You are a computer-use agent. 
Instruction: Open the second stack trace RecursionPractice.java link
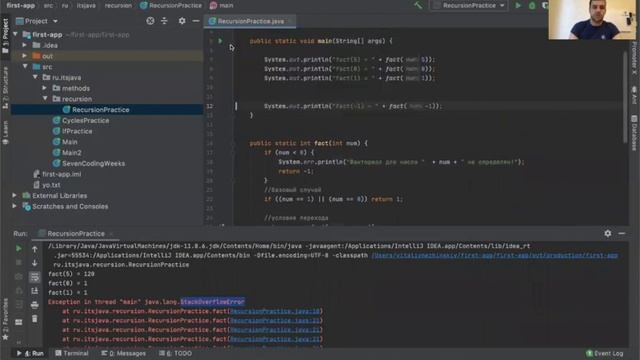click(275, 321)
